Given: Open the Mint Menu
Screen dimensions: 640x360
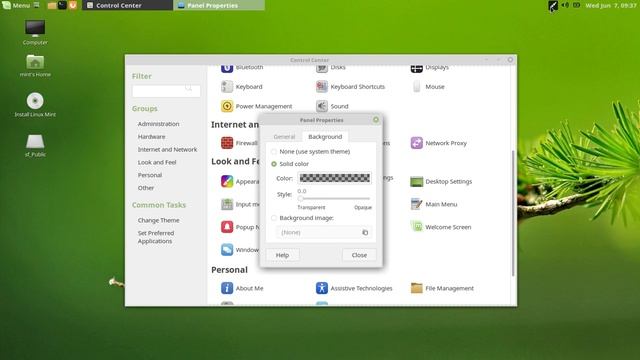Looking at the screenshot, I should [16, 5].
